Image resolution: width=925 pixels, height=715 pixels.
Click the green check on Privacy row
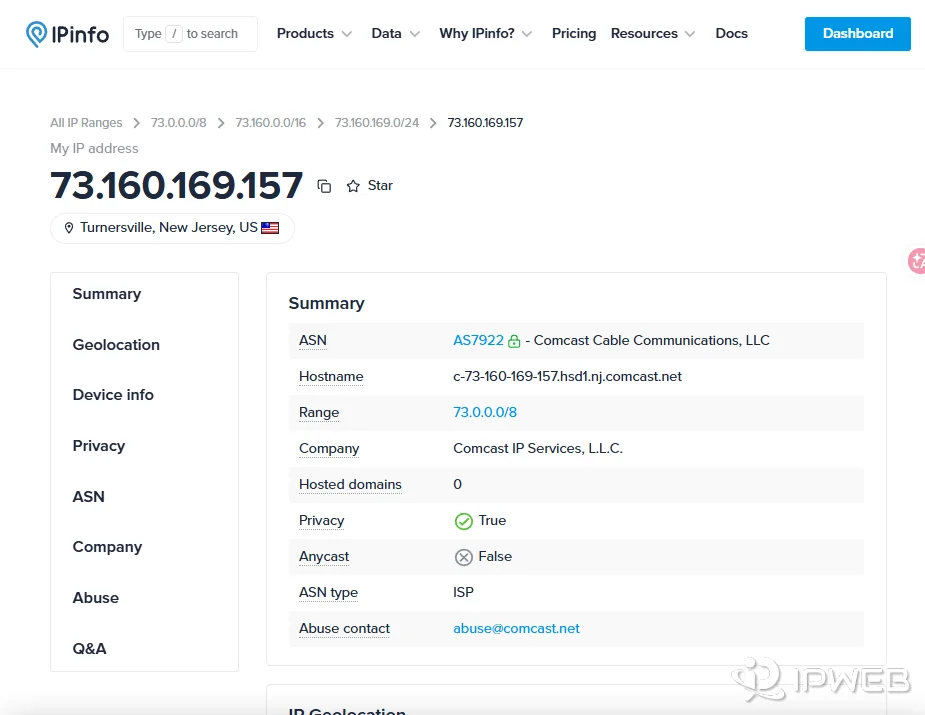tap(464, 520)
